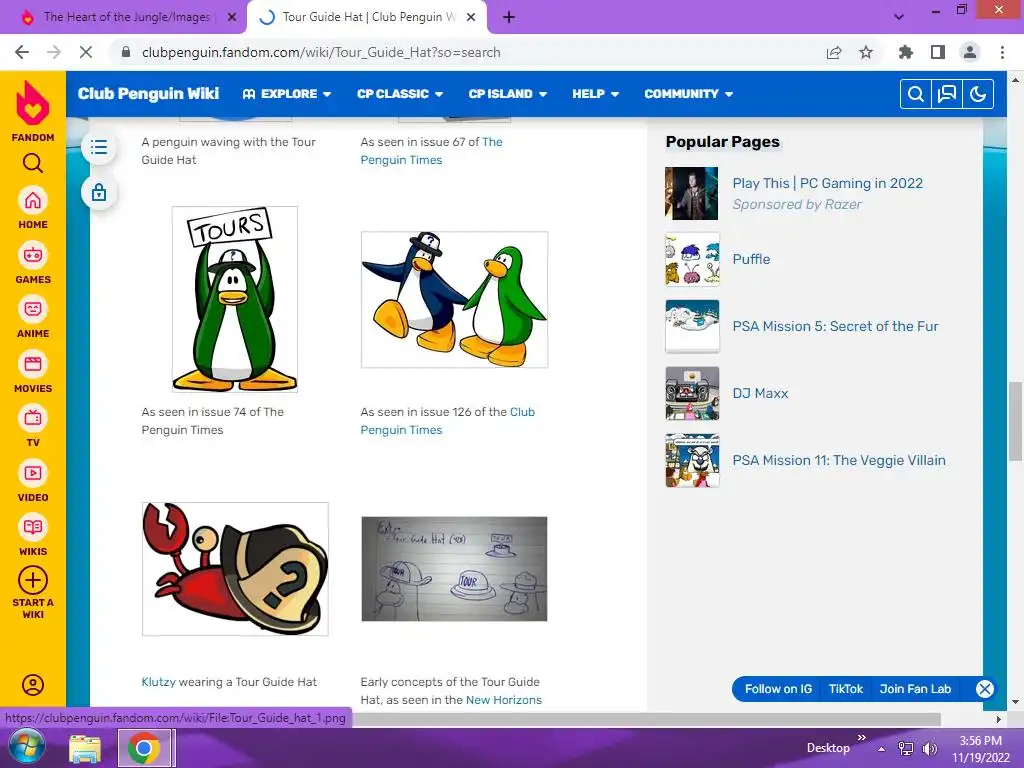Go to Fandom Home icon
This screenshot has height=768, width=1024.
[33, 200]
